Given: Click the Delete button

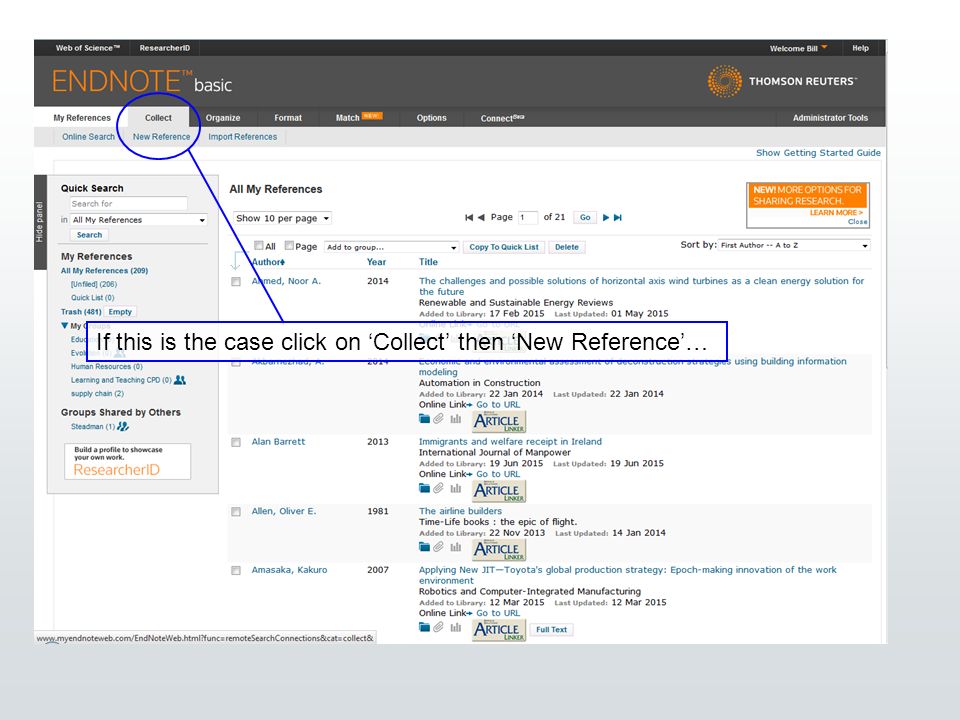Looking at the screenshot, I should 567,247.
